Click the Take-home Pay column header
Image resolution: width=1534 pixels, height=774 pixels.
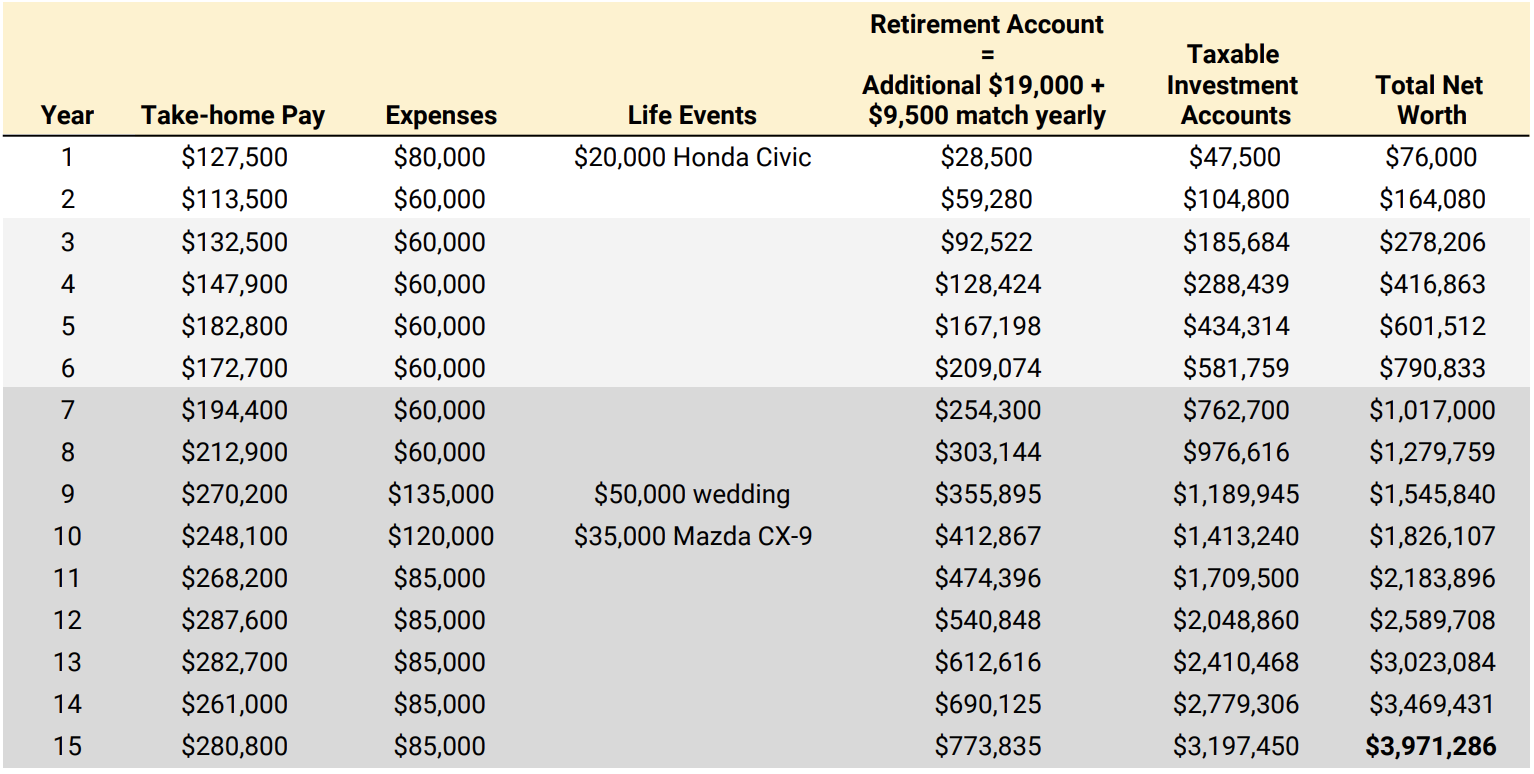[x=233, y=115]
